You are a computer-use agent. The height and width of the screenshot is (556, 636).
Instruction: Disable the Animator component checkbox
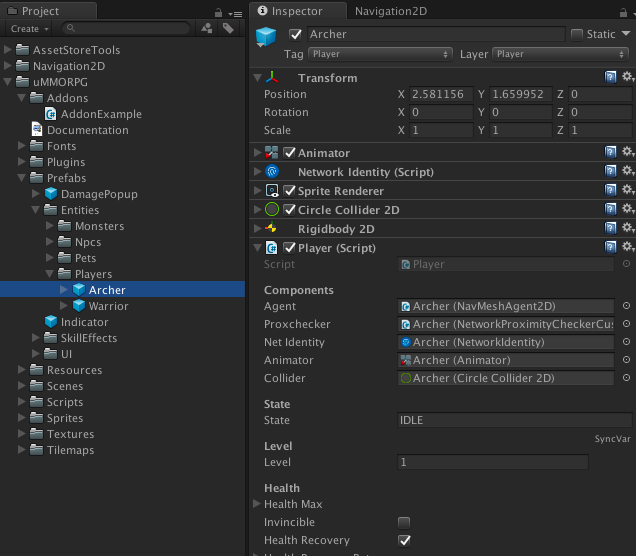coord(289,152)
